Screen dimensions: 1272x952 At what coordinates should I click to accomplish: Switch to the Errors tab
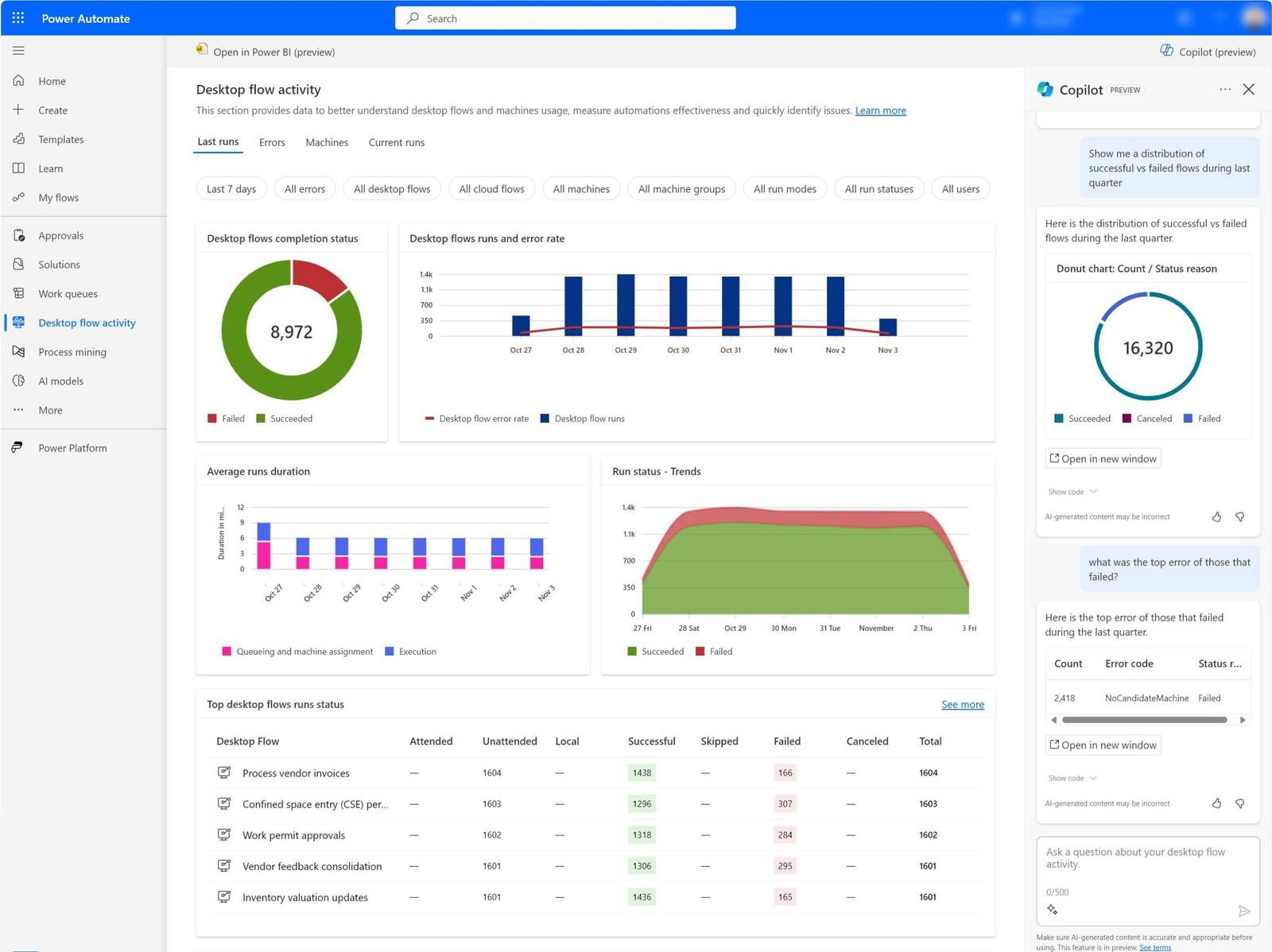[272, 142]
